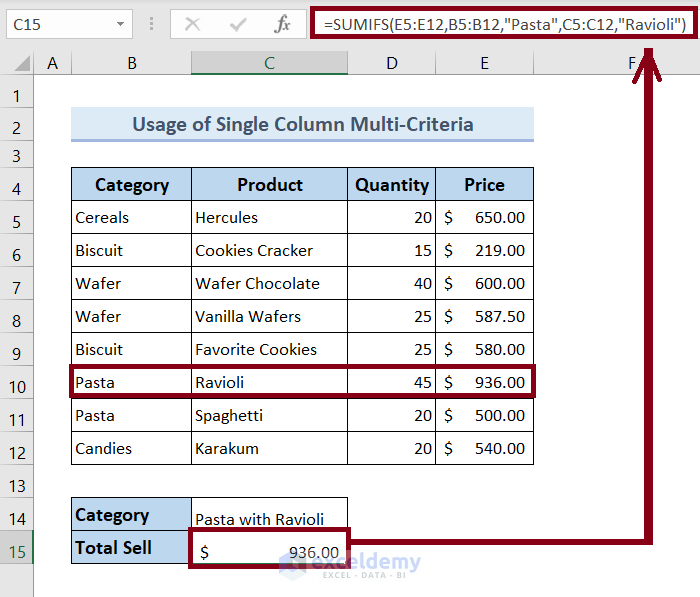700x597 pixels.
Task: Click the formula bar options dots
Action: coord(151,24)
